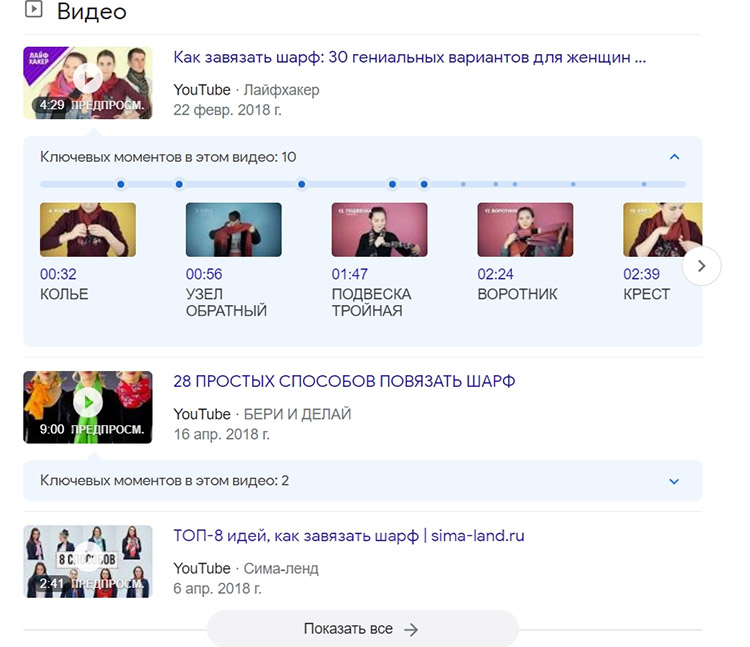Open title link 28 ПРОСТЫХ СПОСОБОВ ПОВЯЗАТЬ ШАРФ
750x647 pixels.
tap(344, 382)
